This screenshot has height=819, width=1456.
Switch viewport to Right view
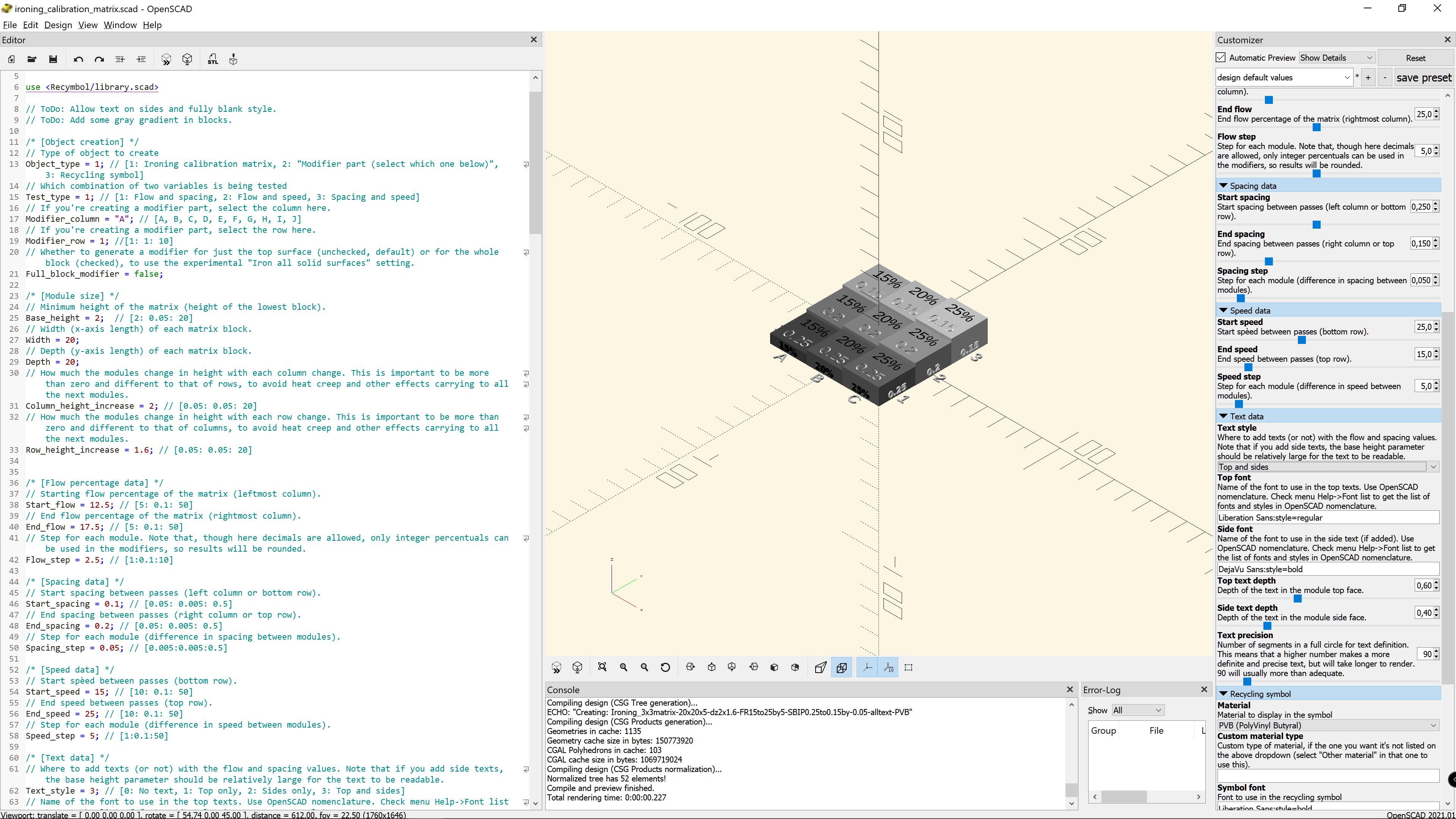[x=690, y=667]
